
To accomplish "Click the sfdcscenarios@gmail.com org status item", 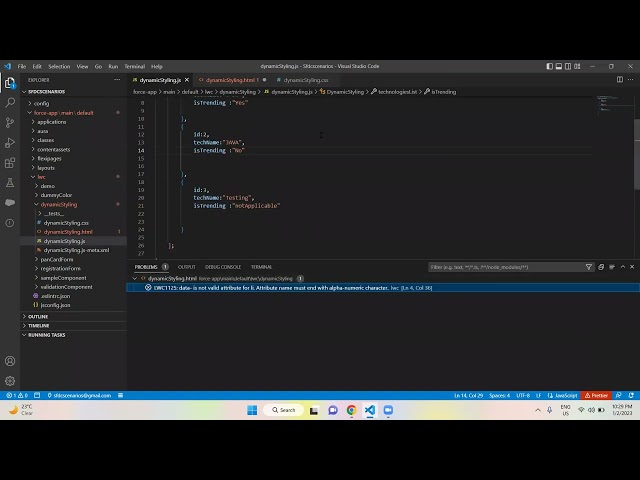I will (79, 395).
